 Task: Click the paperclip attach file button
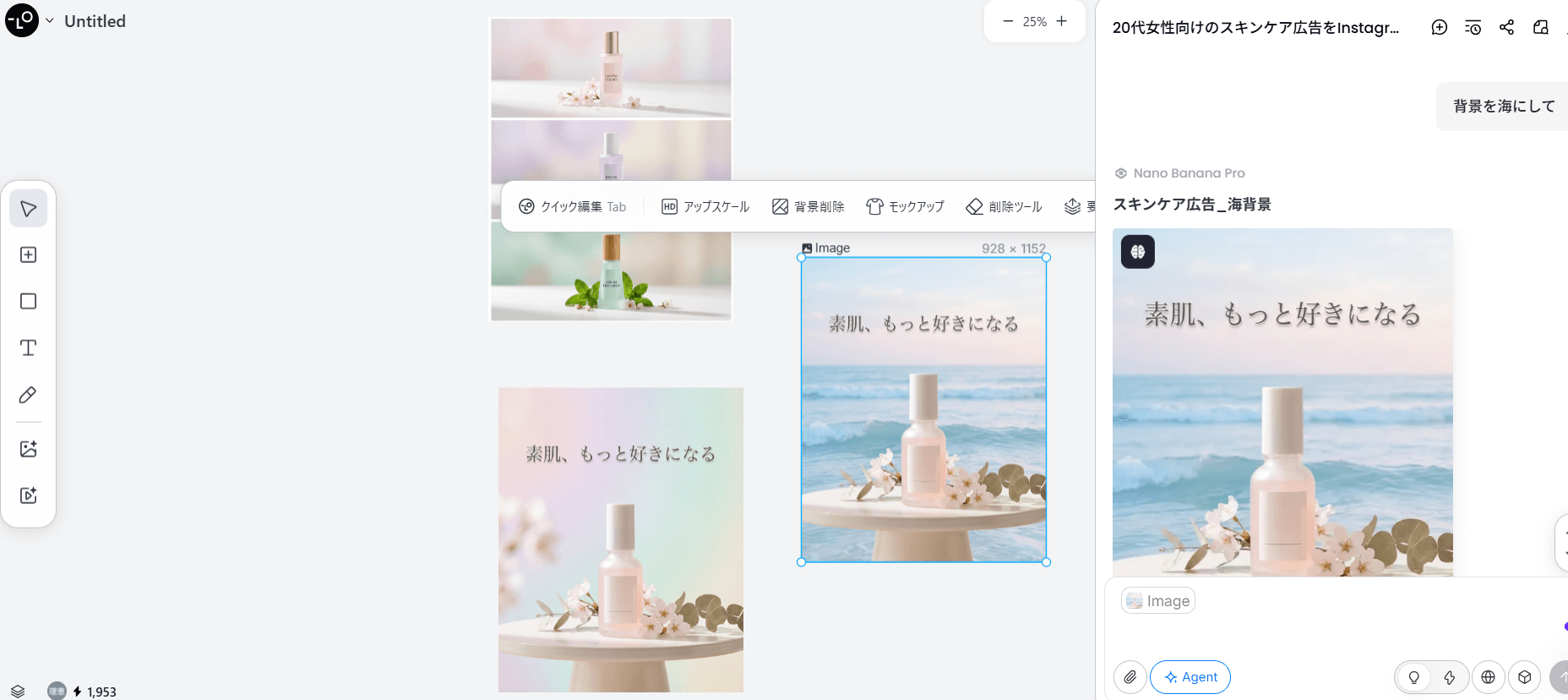[1130, 677]
